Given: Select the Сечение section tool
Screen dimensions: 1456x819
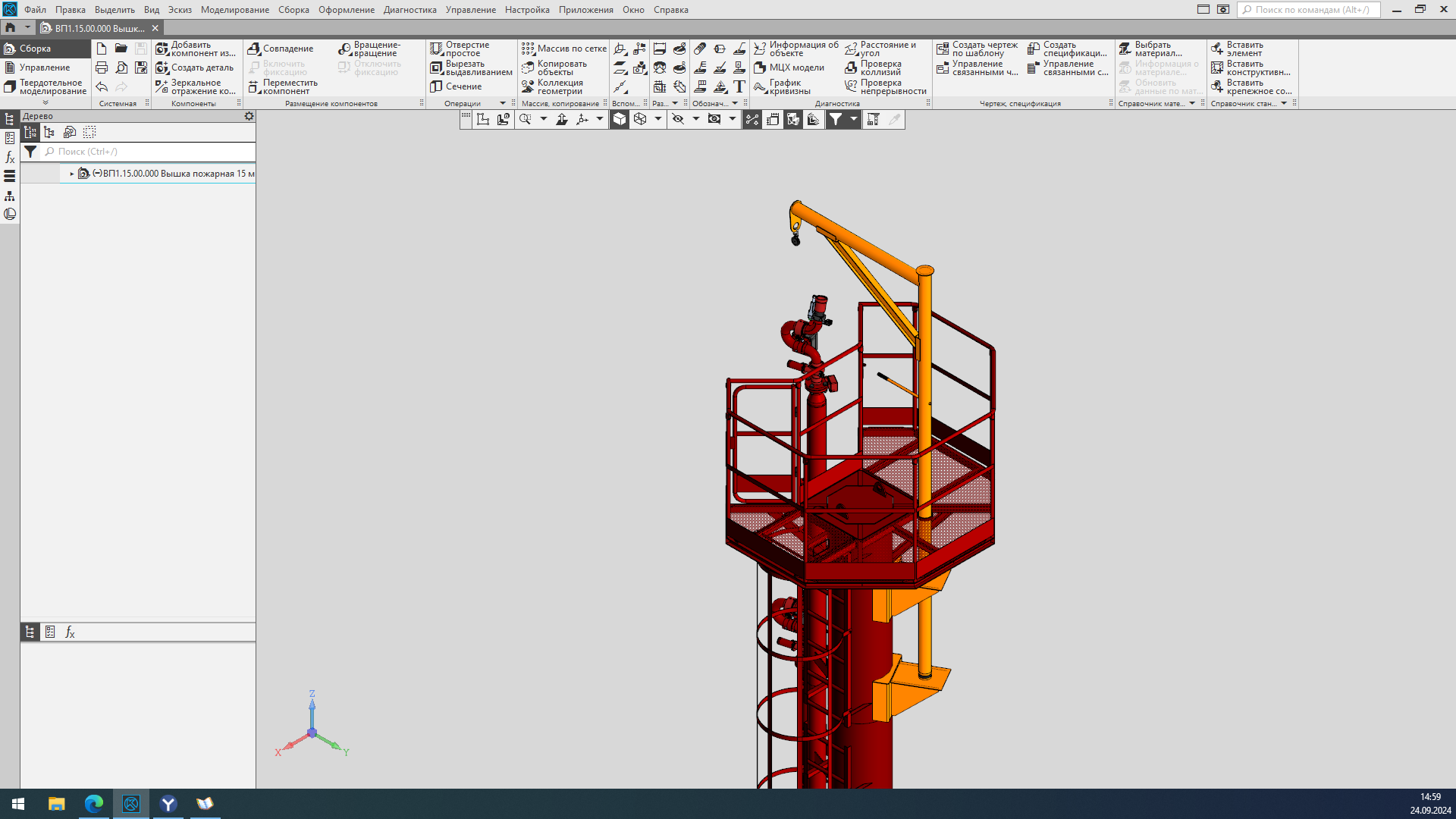Looking at the screenshot, I should [456, 86].
